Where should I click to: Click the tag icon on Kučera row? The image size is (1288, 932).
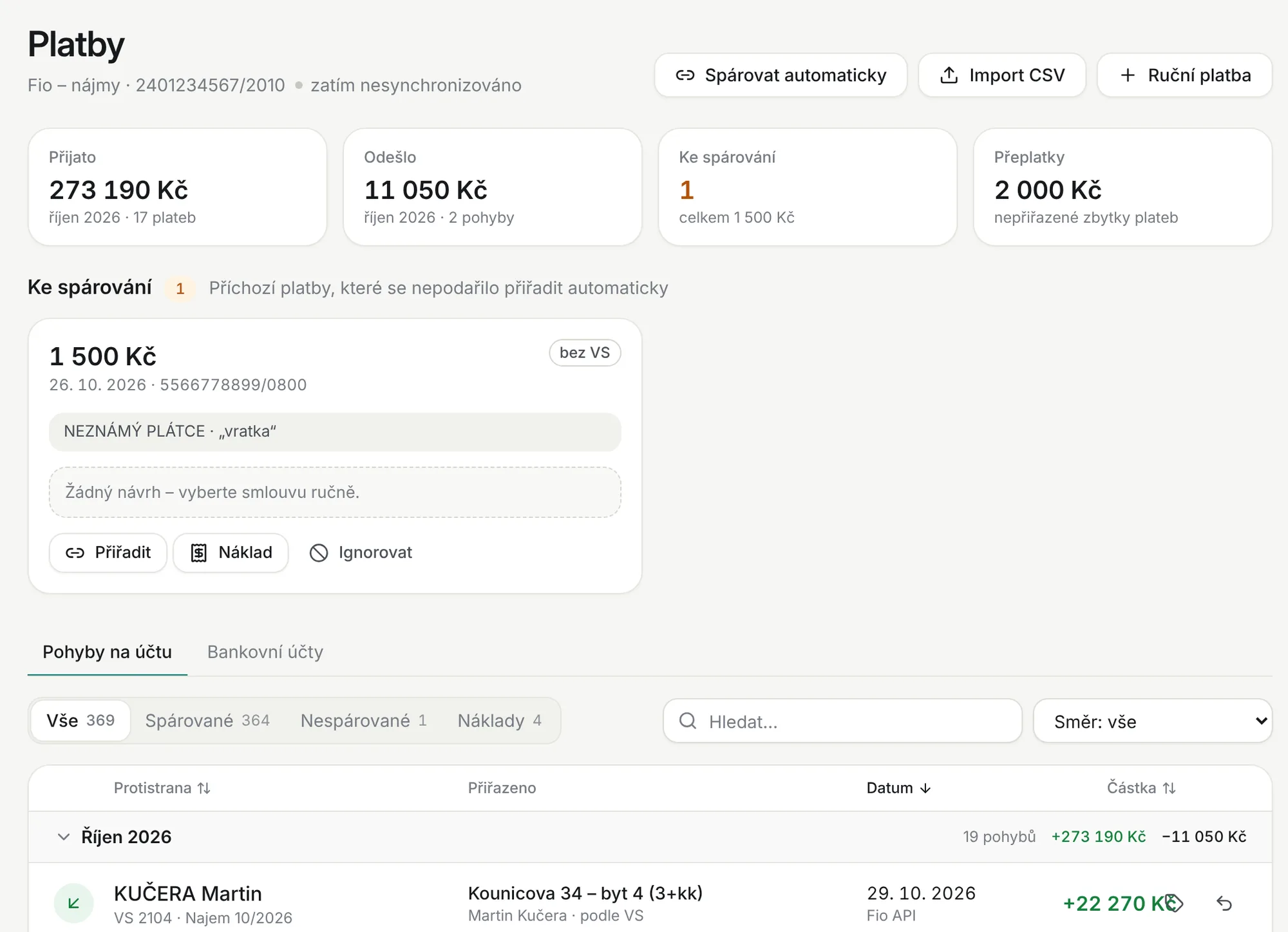pyautogui.click(x=1175, y=904)
